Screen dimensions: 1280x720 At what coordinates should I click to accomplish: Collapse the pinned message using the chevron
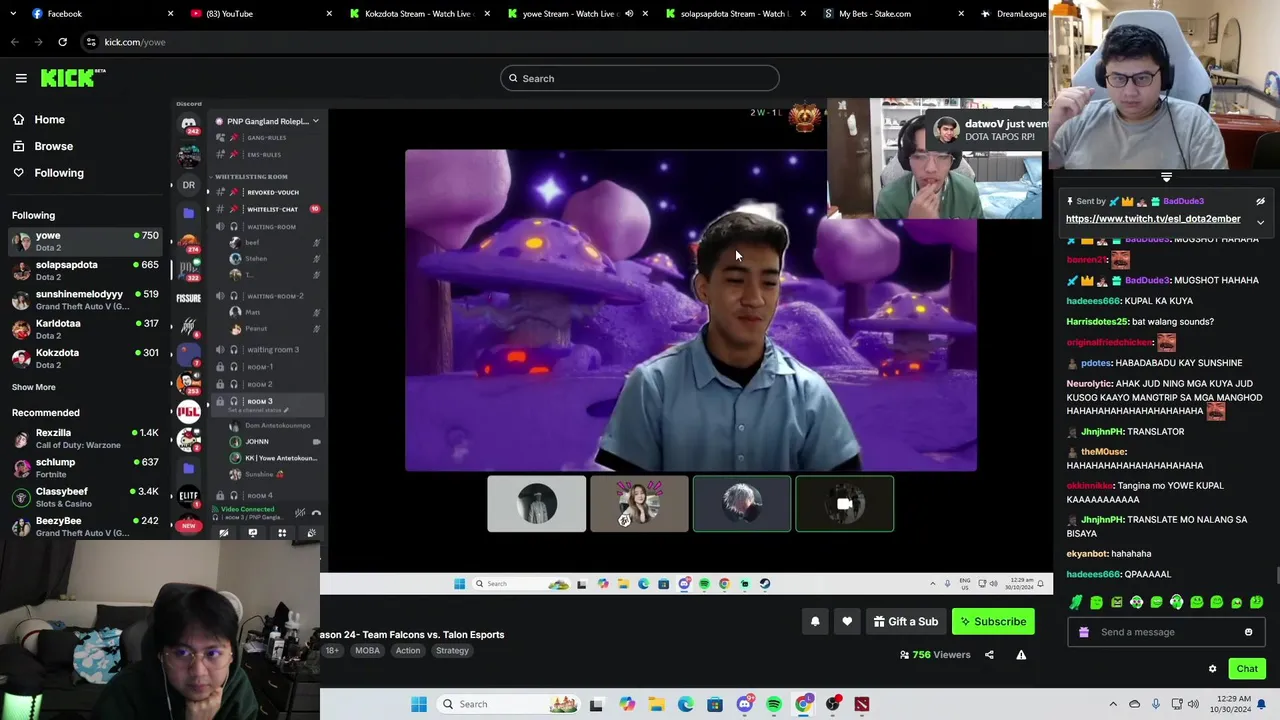coord(1260,222)
